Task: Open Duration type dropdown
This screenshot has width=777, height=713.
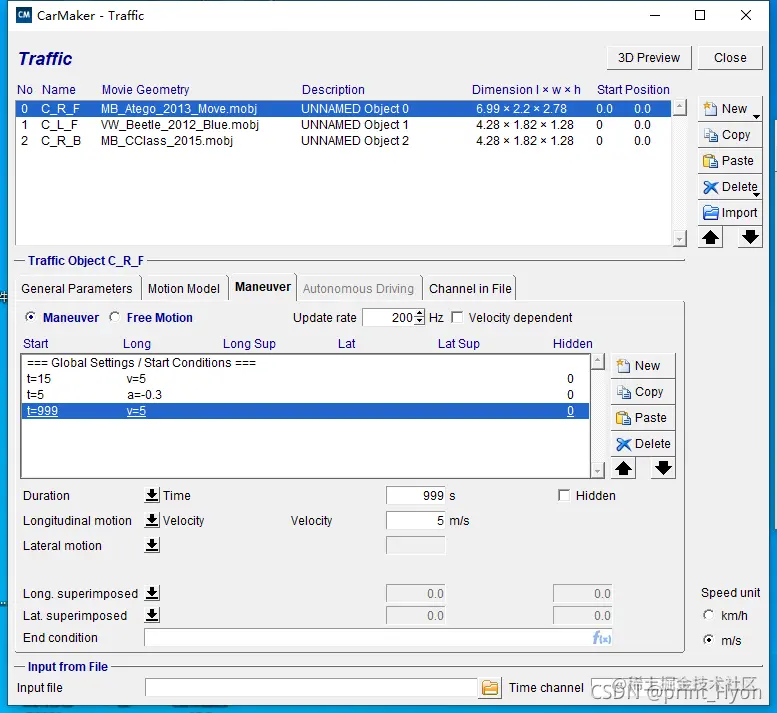Action: pyautogui.click(x=152, y=495)
